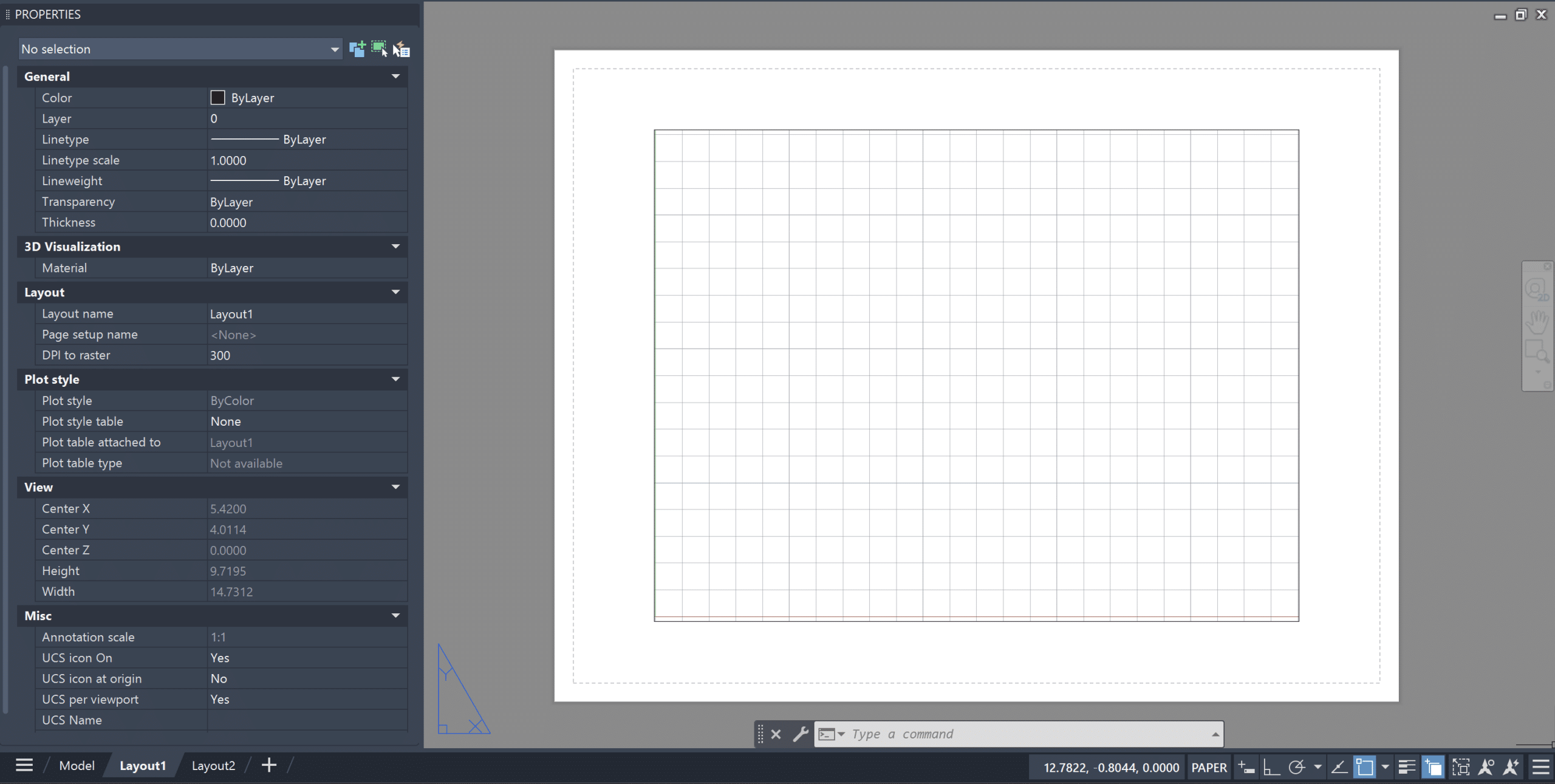1555x784 pixels.
Task: Toggle Ortho mode in status bar
Action: pos(1272,766)
